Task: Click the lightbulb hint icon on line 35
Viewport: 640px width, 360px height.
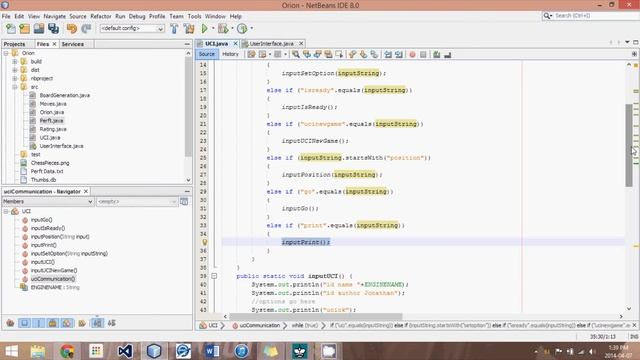Action: point(204,242)
